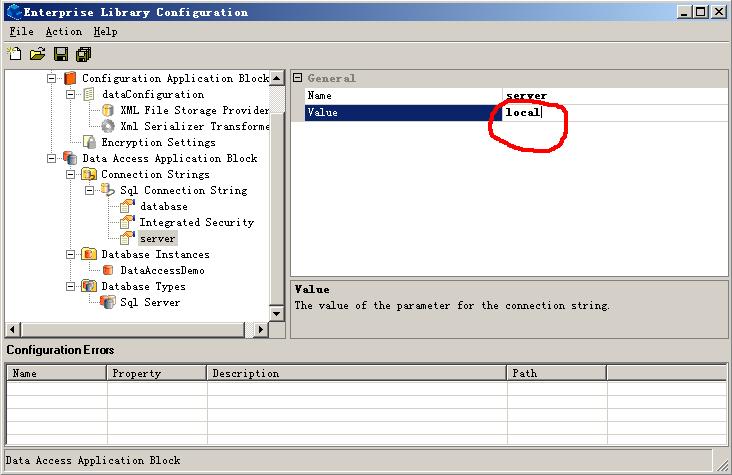Select the Database Instances tree item
732x475 pixels.
(x=155, y=254)
